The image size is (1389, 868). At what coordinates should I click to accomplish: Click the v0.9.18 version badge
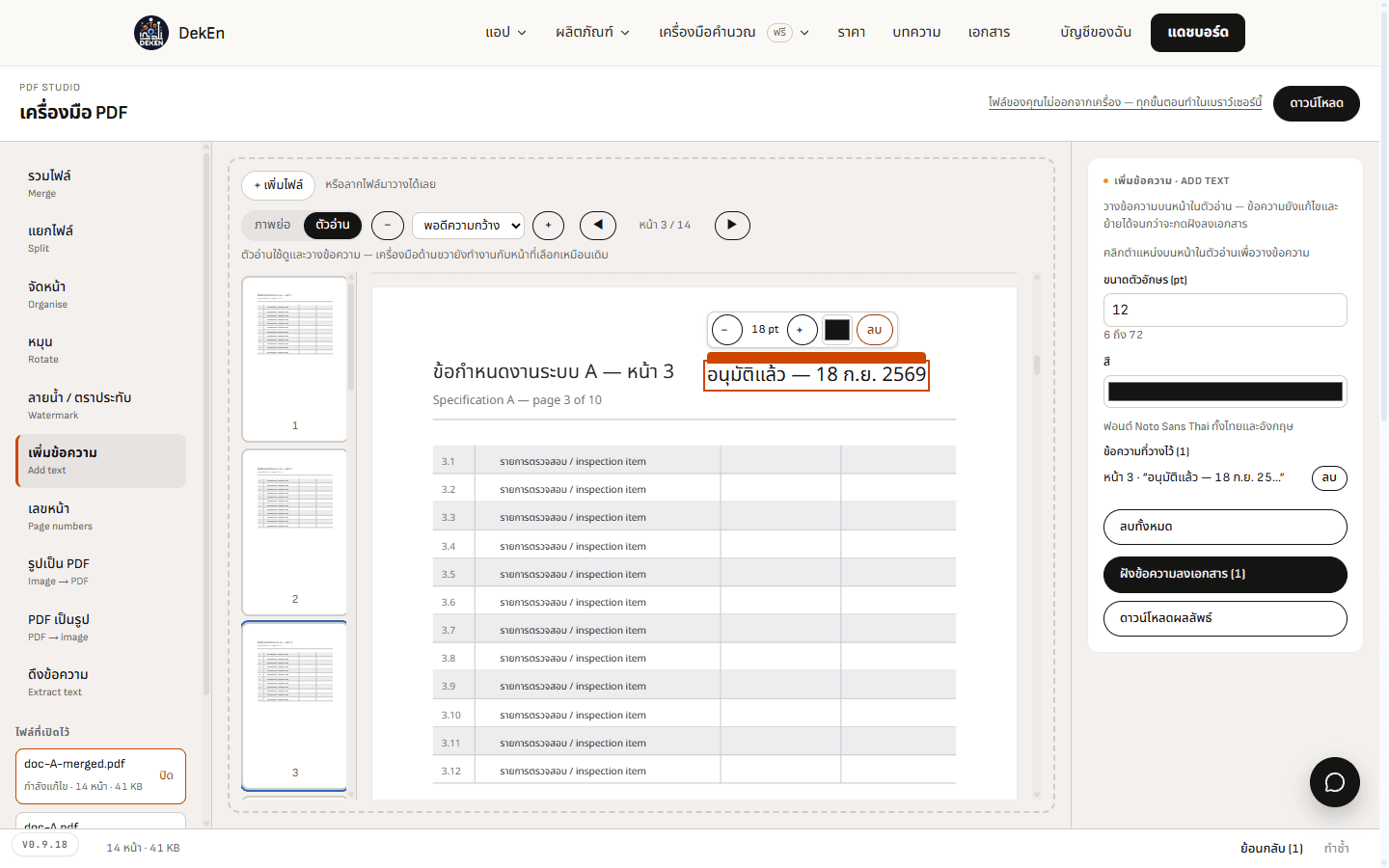pyautogui.click(x=45, y=845)
